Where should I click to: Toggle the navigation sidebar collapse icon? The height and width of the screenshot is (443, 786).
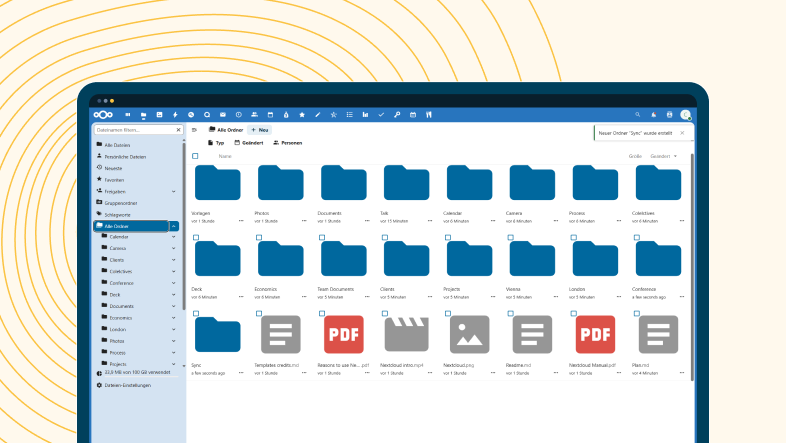click(194, 130)
